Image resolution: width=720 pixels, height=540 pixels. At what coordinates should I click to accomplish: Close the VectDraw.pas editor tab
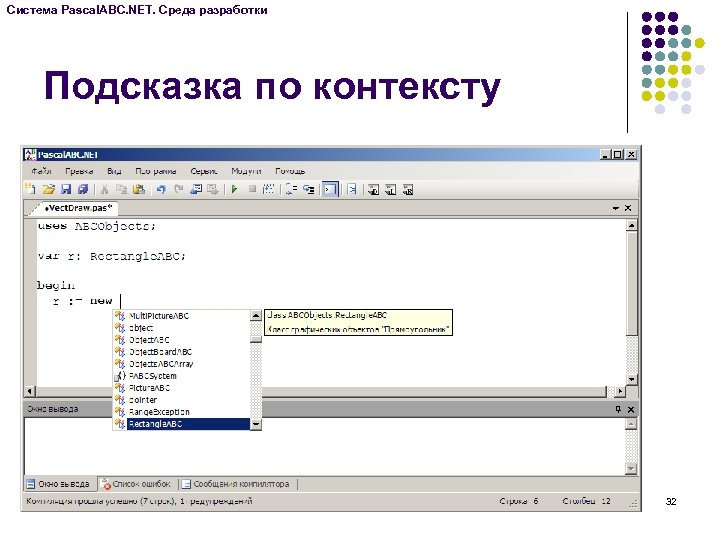pos(628,208)
